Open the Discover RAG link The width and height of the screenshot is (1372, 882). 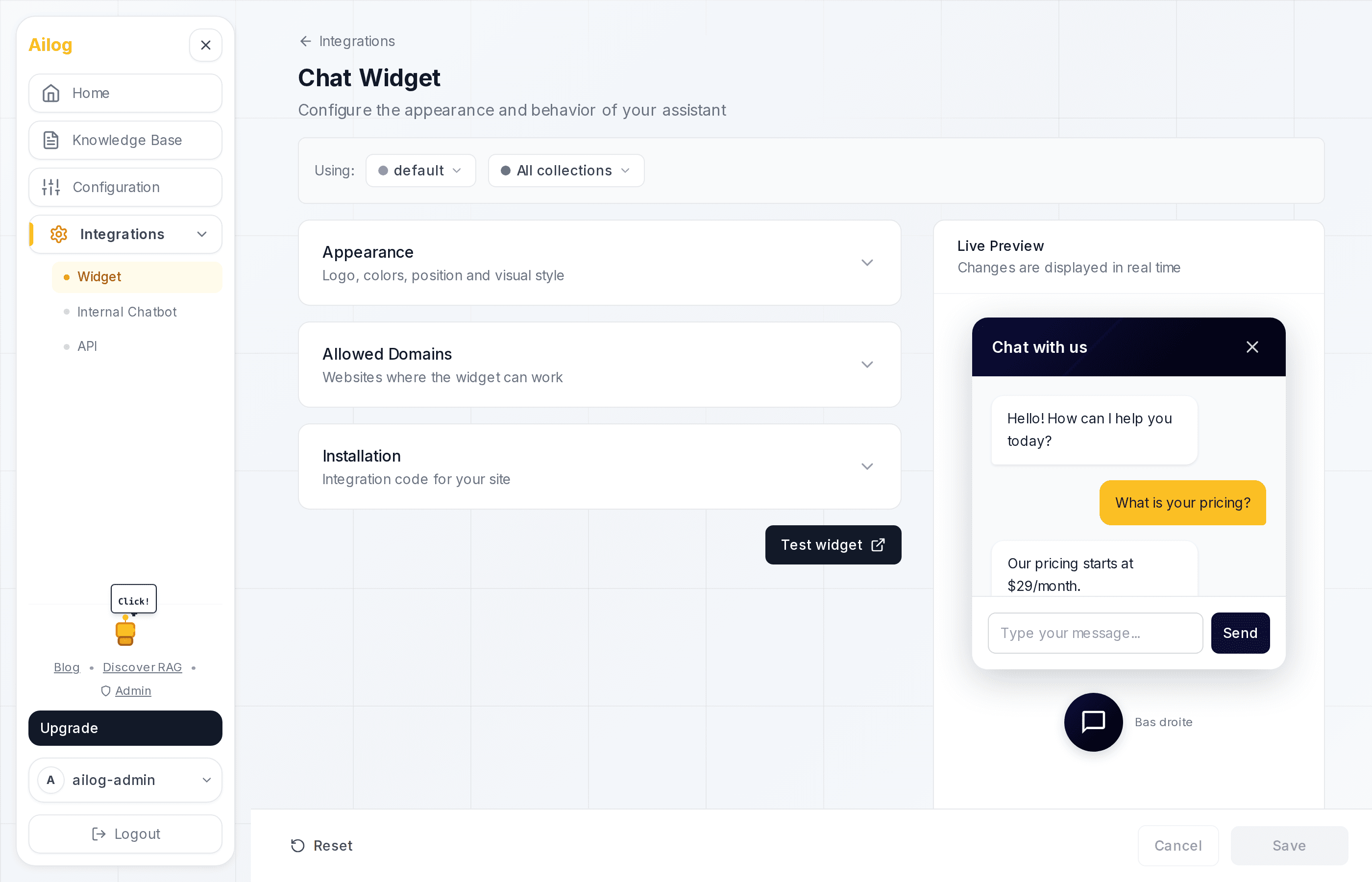pyautogui.click(x=142, y=667)
